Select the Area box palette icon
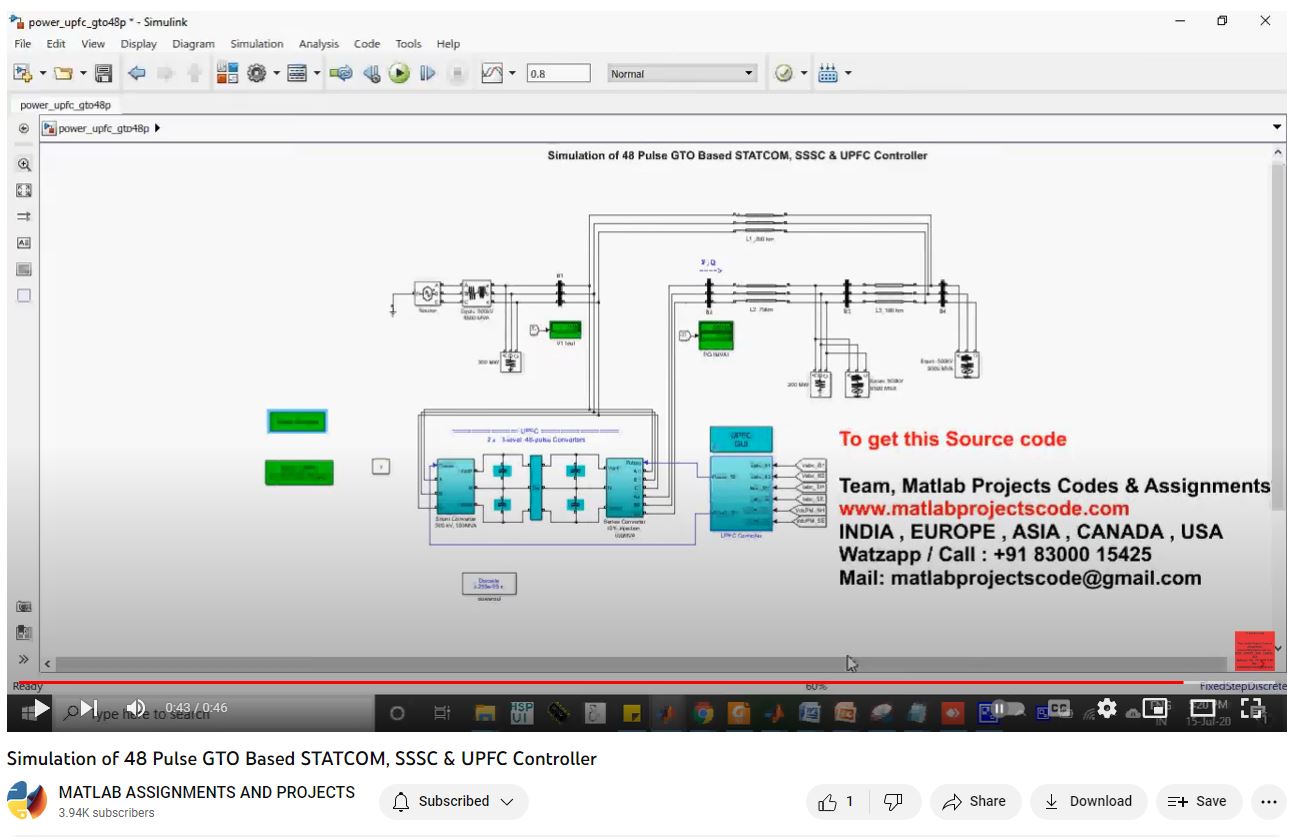 [x=24, y=295]
